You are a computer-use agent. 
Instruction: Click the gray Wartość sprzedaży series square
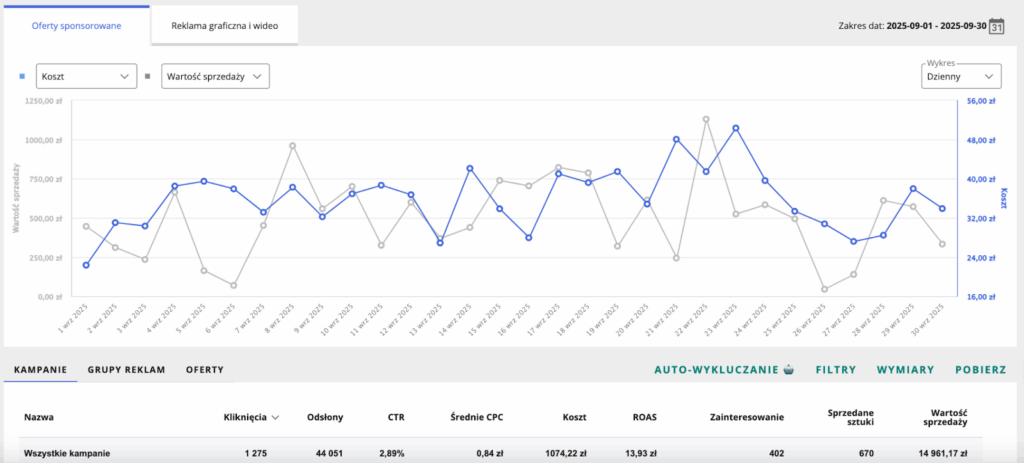[149, 75]
